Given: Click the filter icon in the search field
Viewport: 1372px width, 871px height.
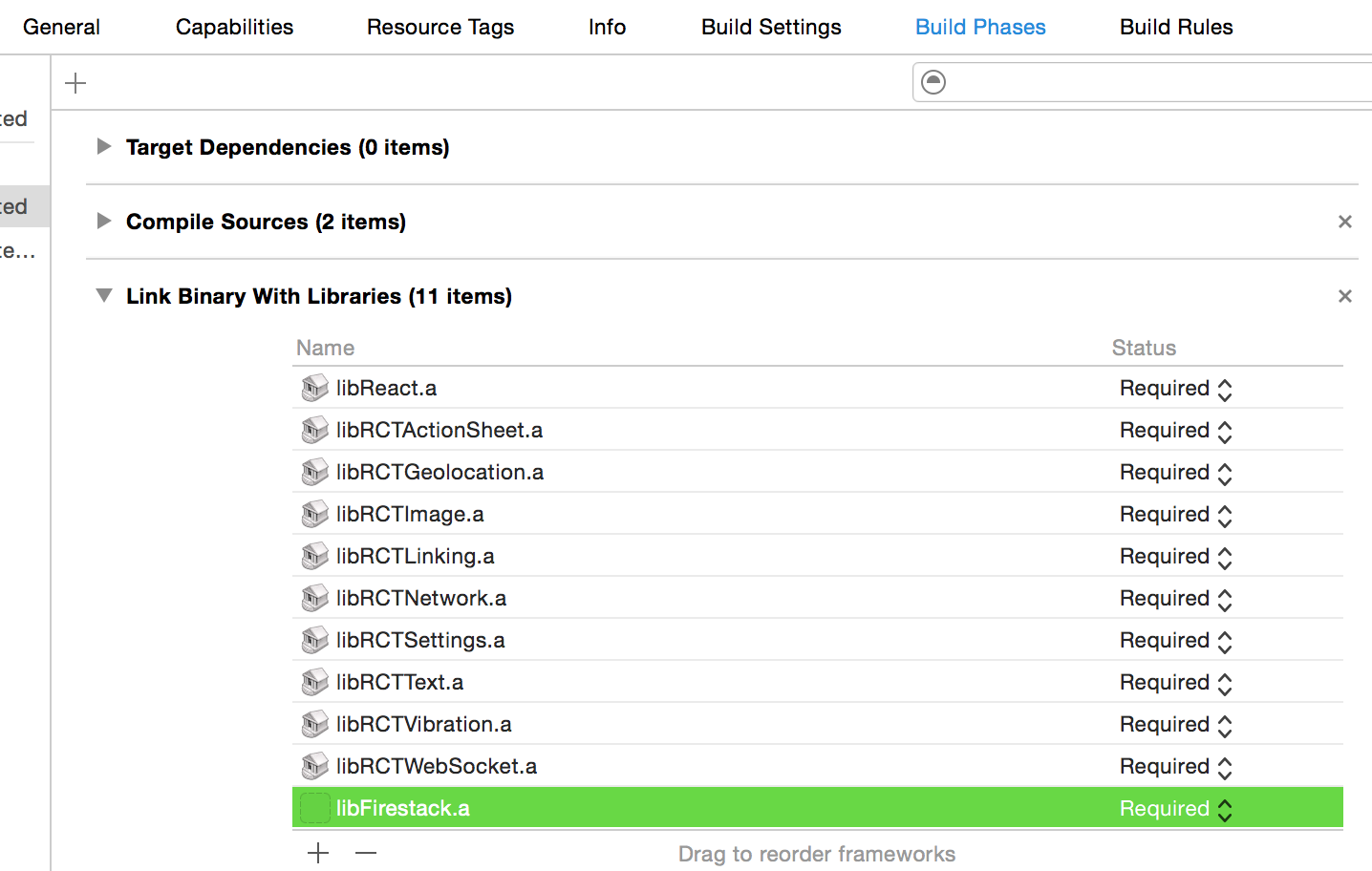Looking at the screenshot, I should [933, 82].
